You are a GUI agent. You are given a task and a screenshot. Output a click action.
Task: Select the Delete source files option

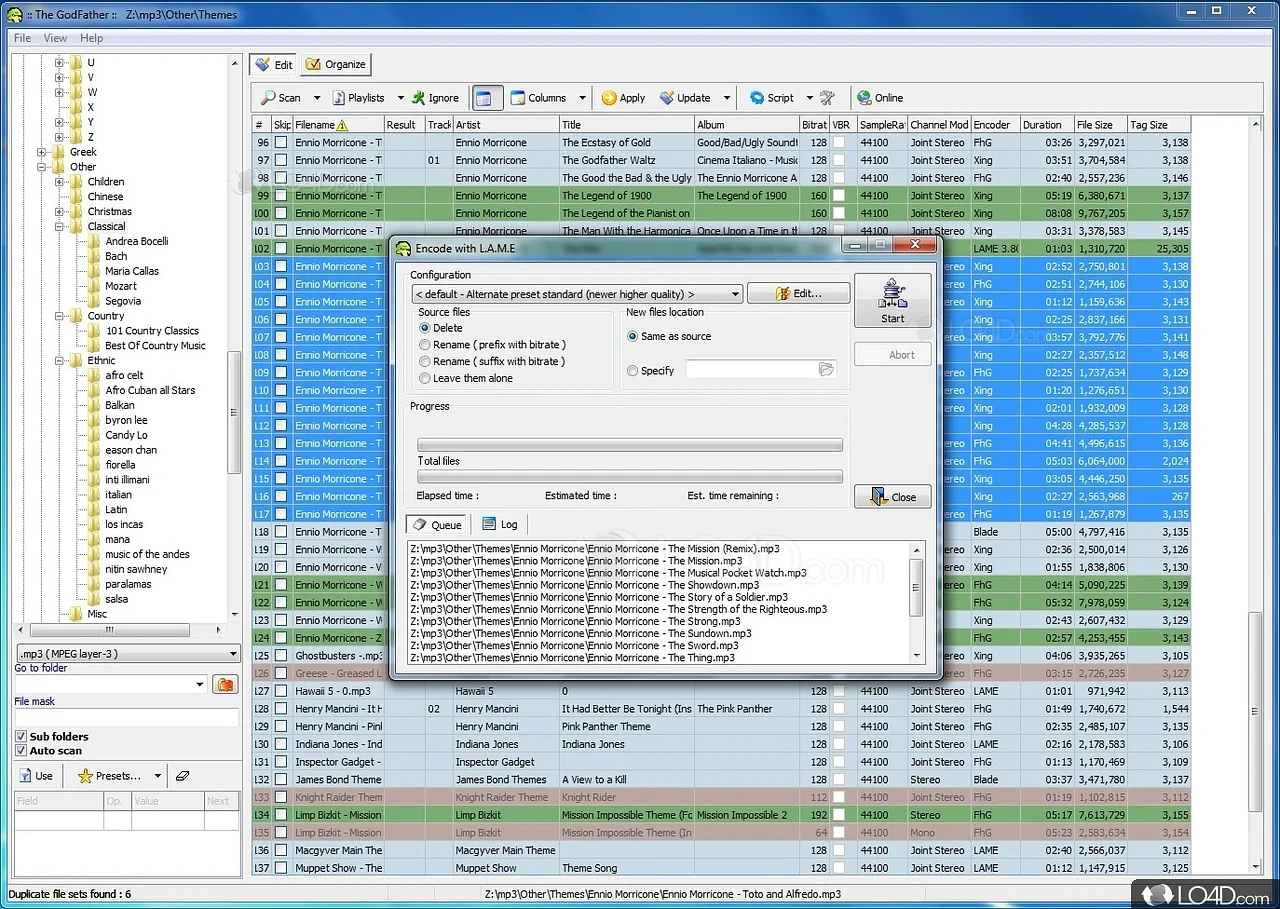[441, 328]
